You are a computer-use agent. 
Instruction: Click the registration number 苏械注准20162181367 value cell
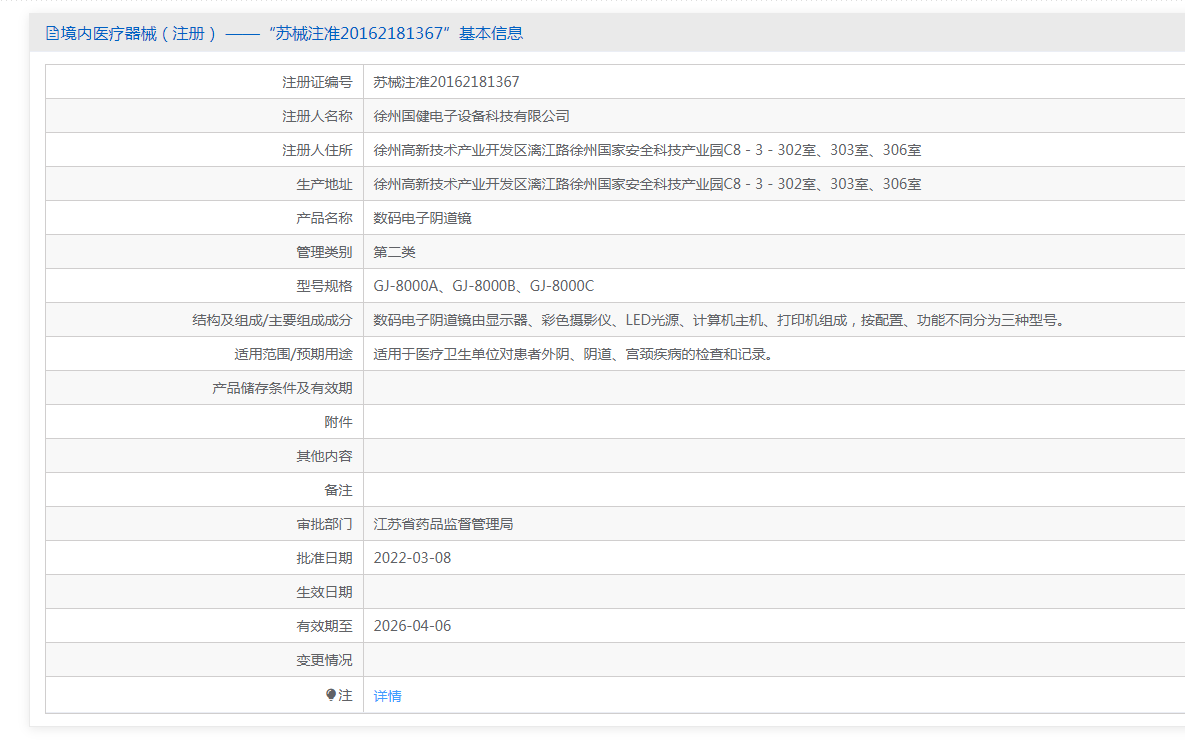[x=446, y=82]
